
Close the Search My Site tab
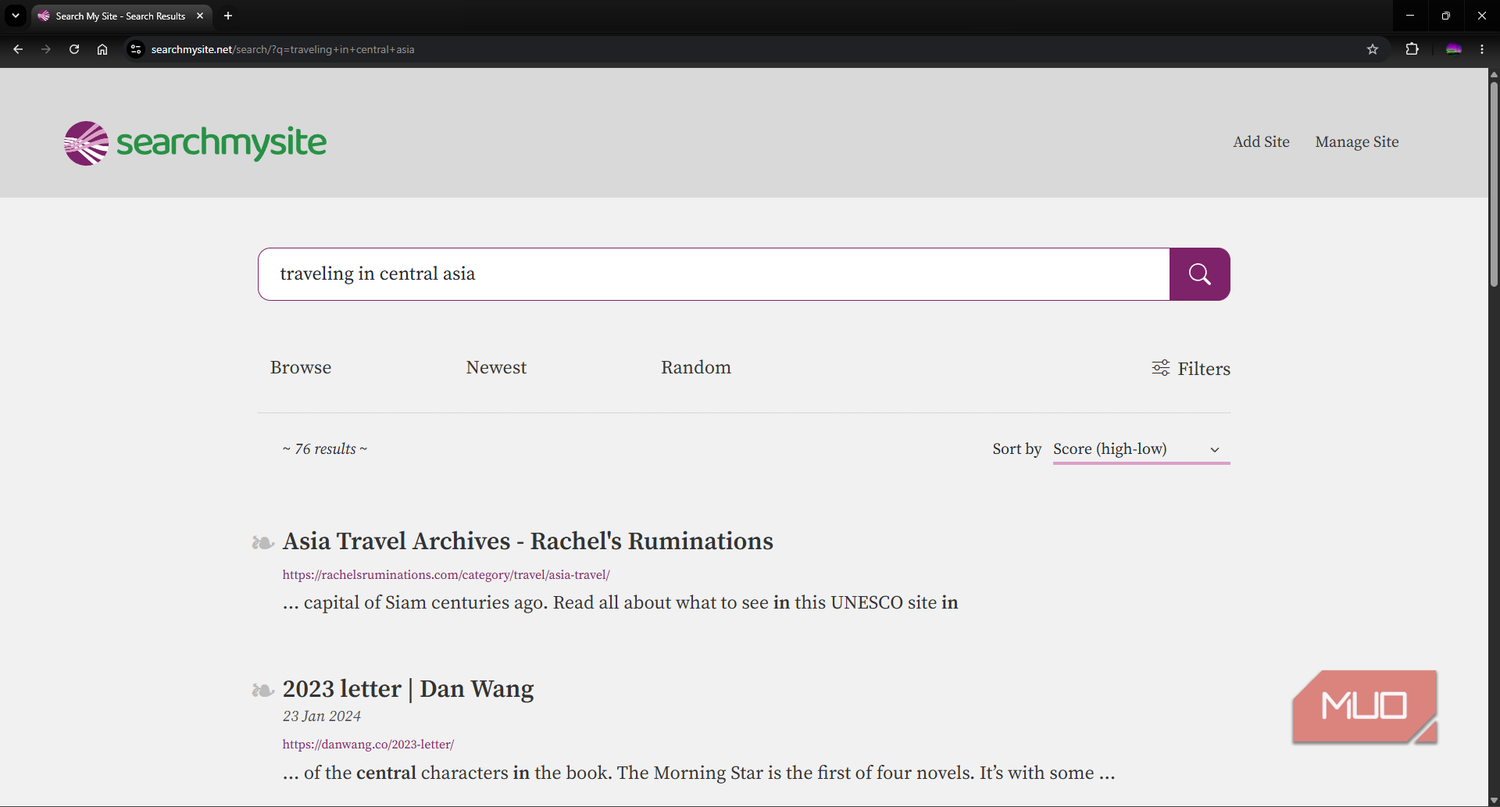click(200, 16)
